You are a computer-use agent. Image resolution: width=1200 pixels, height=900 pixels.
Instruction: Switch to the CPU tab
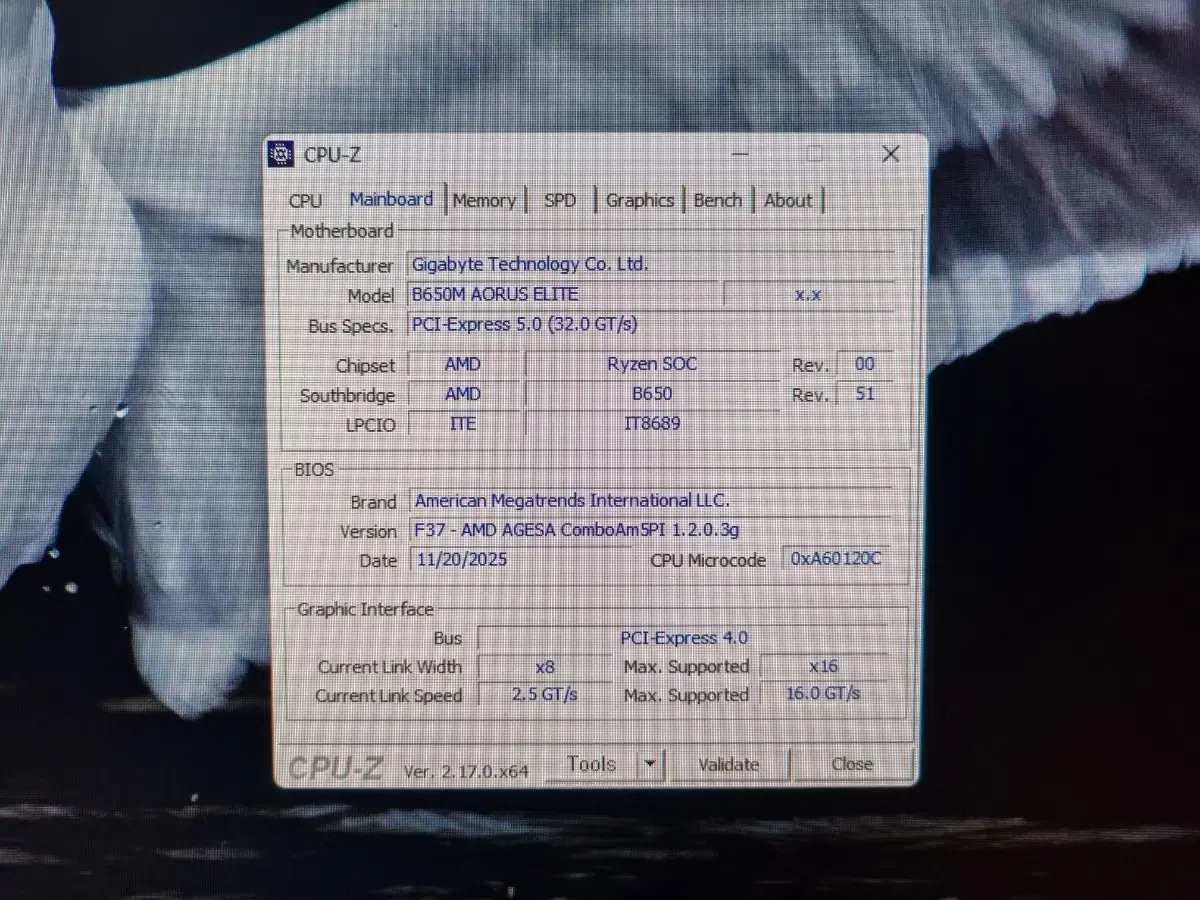(x=306, y=200)
